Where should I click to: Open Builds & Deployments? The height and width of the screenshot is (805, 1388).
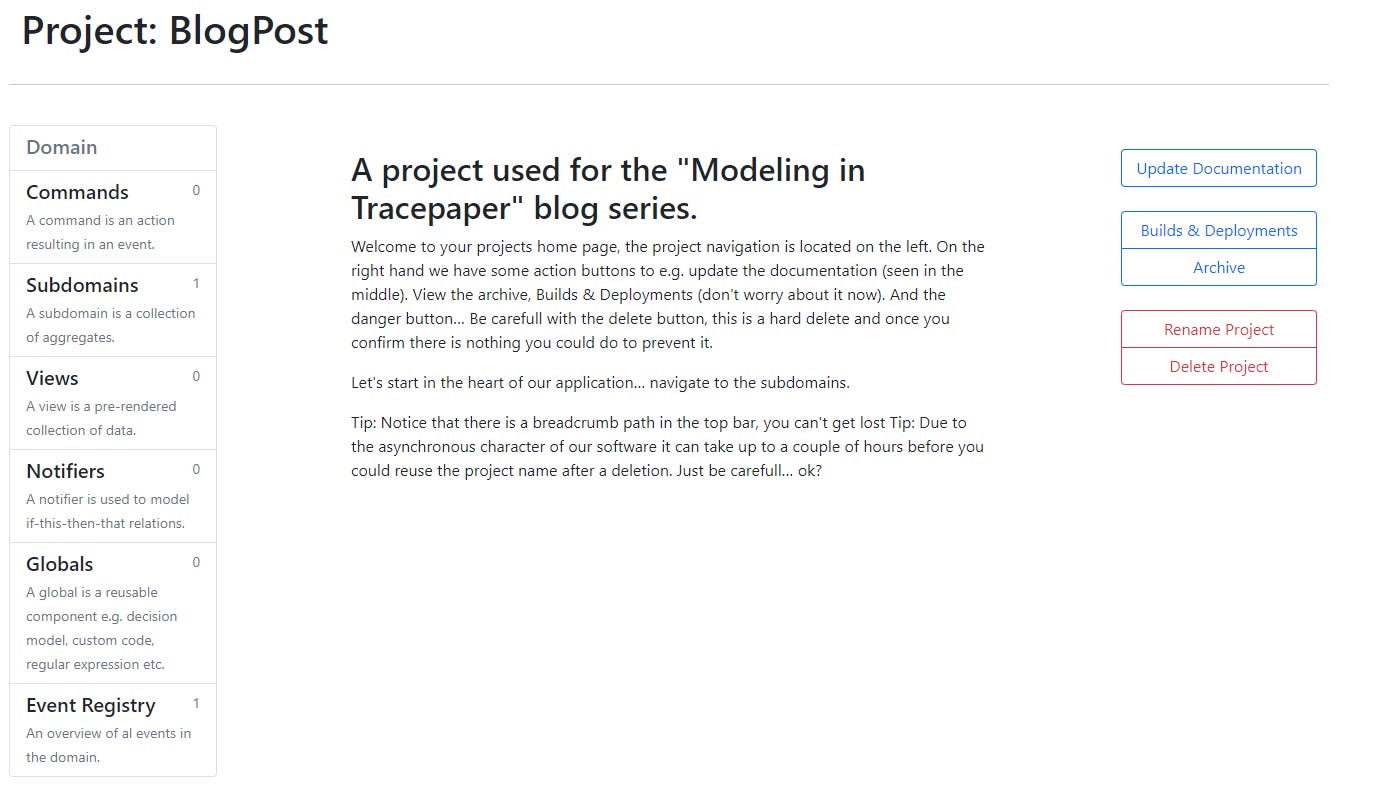point(1218,230)
